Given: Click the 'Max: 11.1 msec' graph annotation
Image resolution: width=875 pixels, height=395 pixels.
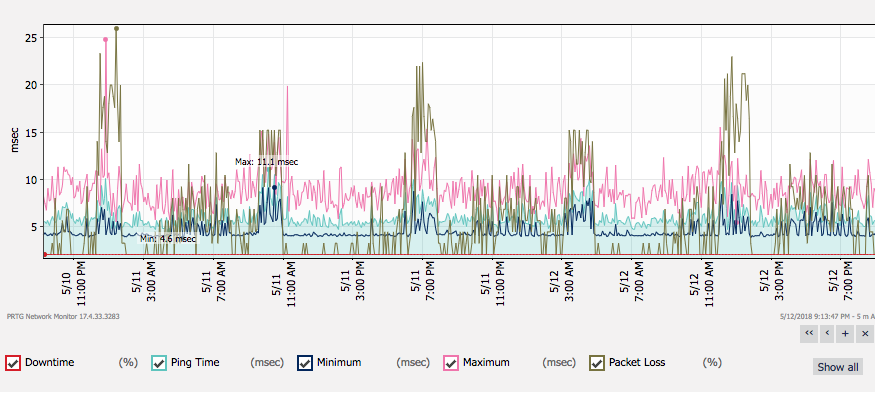Looking at the screenshot, I should (267, 162).
